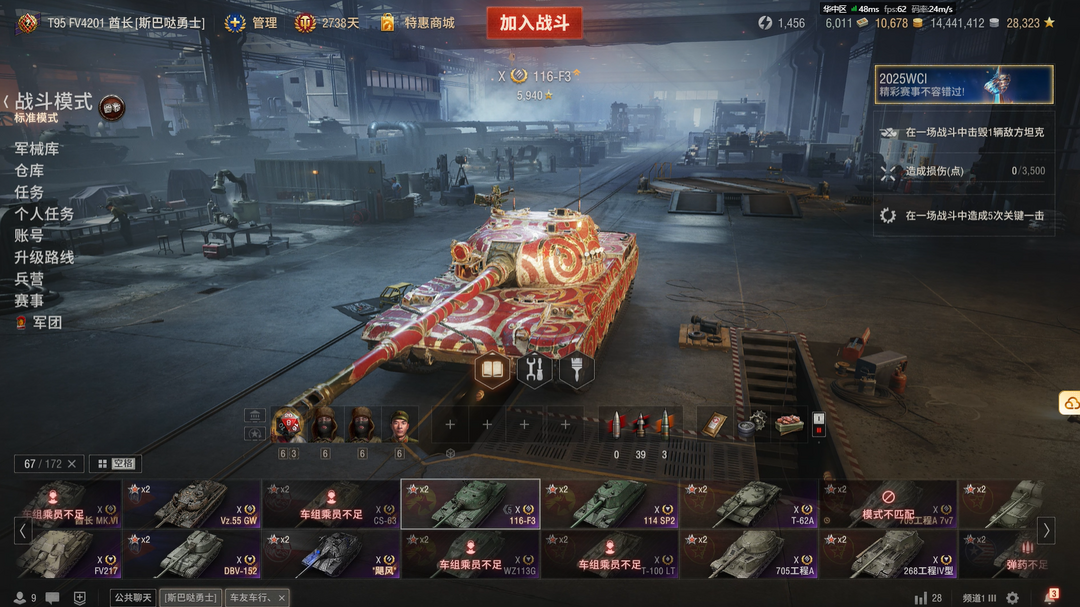Screen dimensions: 1080x607
Task: Open the 2025WCI event banner
Action: (x=964, y=84)
